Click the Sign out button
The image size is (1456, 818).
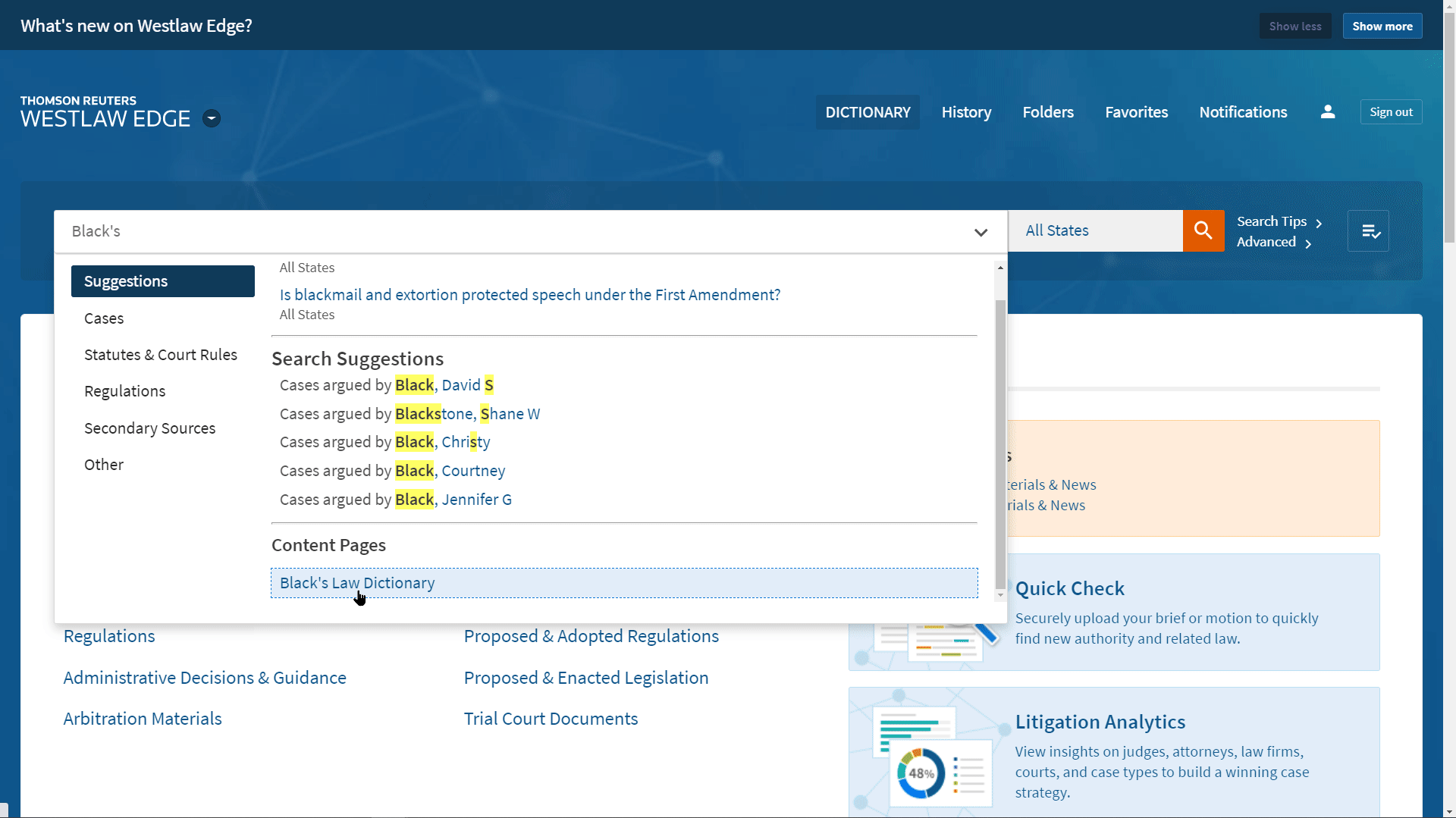point(1390,112)
